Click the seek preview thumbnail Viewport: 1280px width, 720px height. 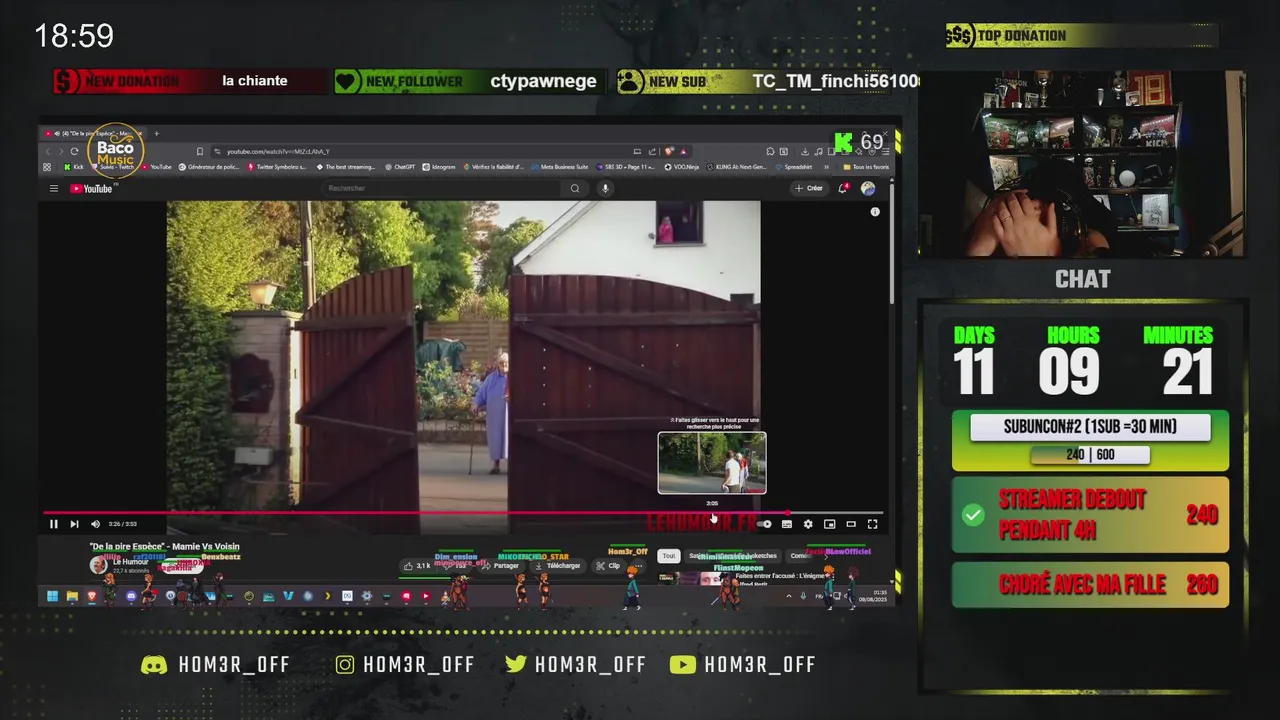[x=712, y=463]
